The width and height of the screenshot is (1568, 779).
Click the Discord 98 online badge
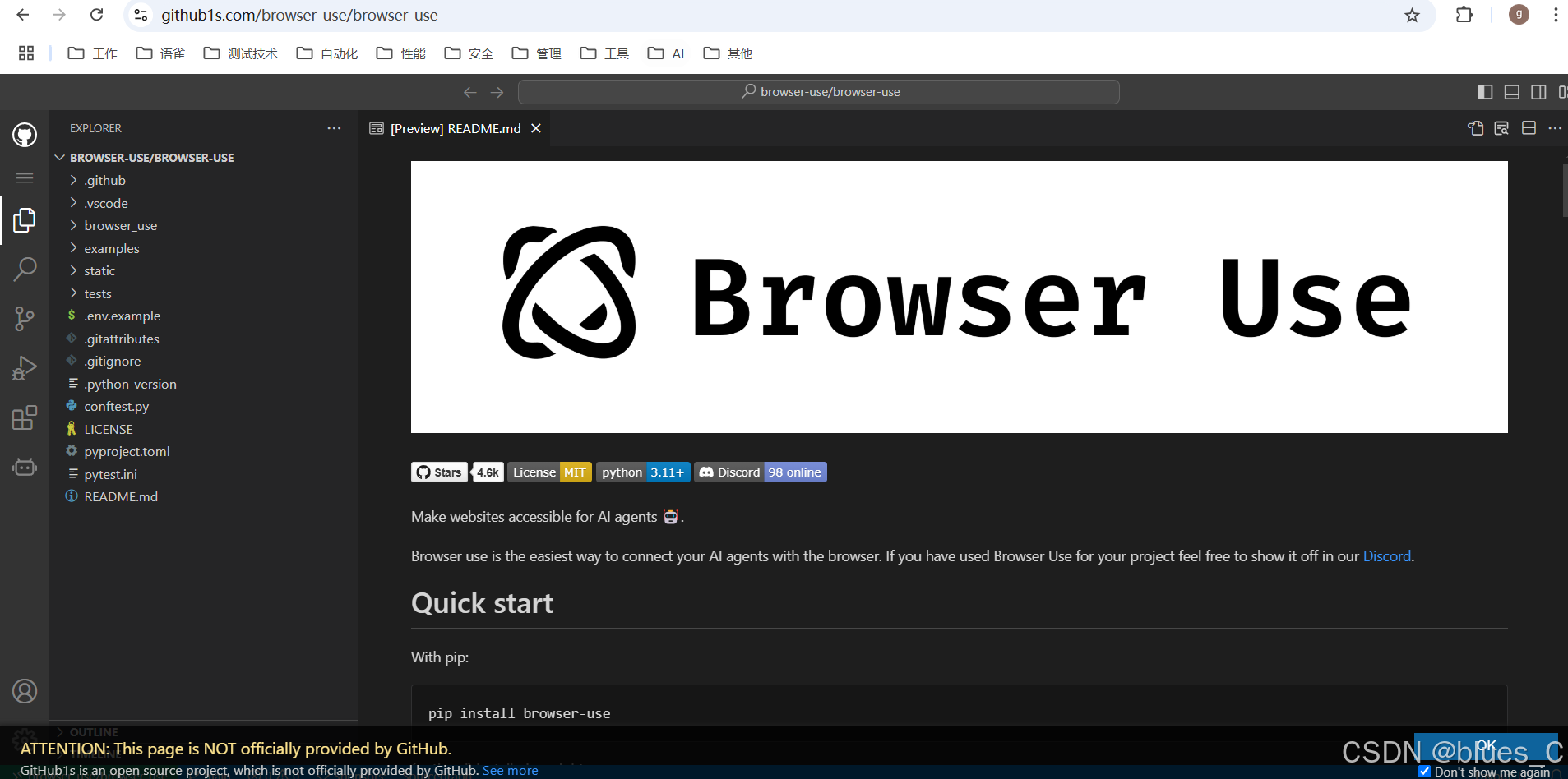click(x=761, y=472)
